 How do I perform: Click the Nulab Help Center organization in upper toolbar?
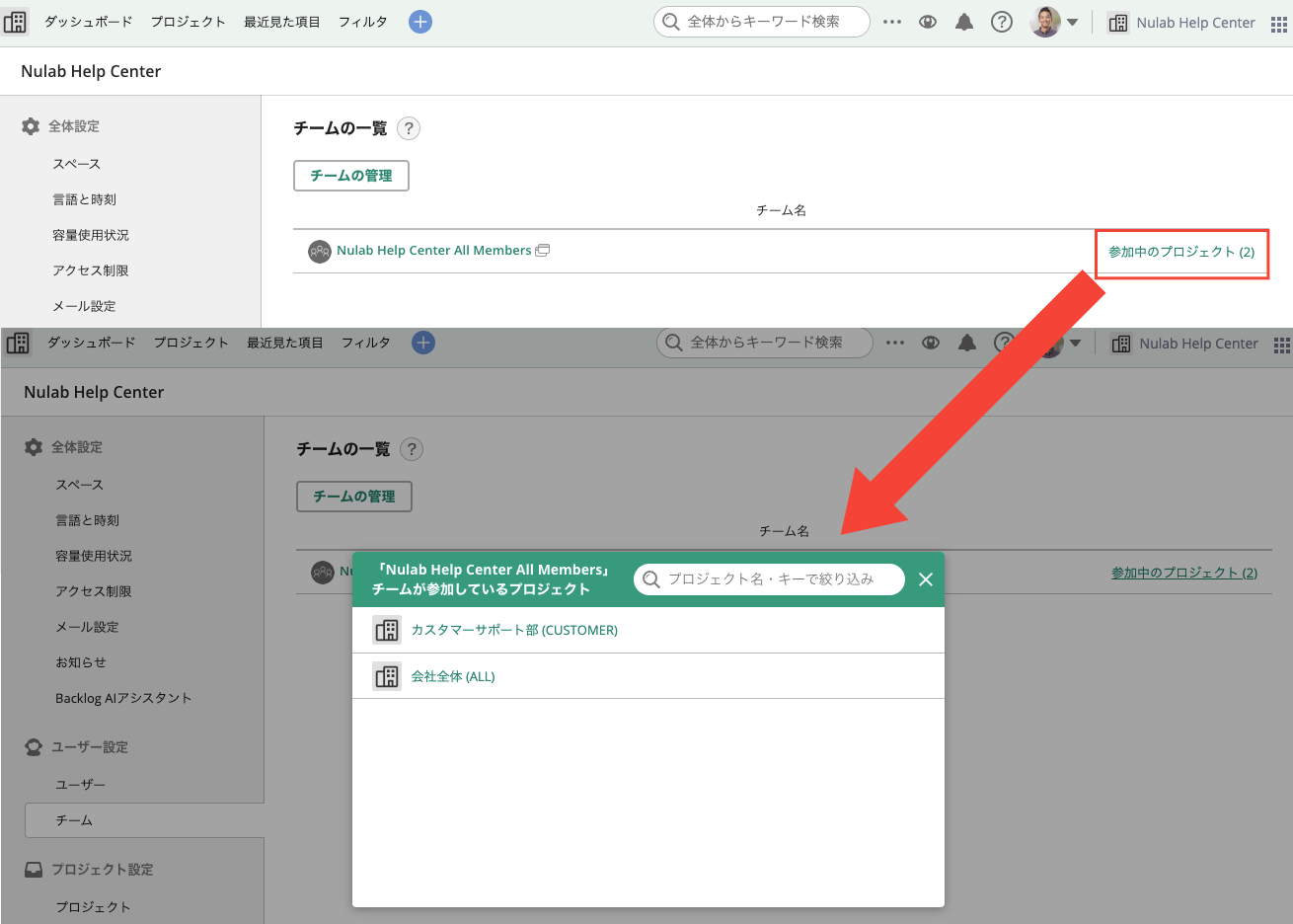[x=1181, y=23]
